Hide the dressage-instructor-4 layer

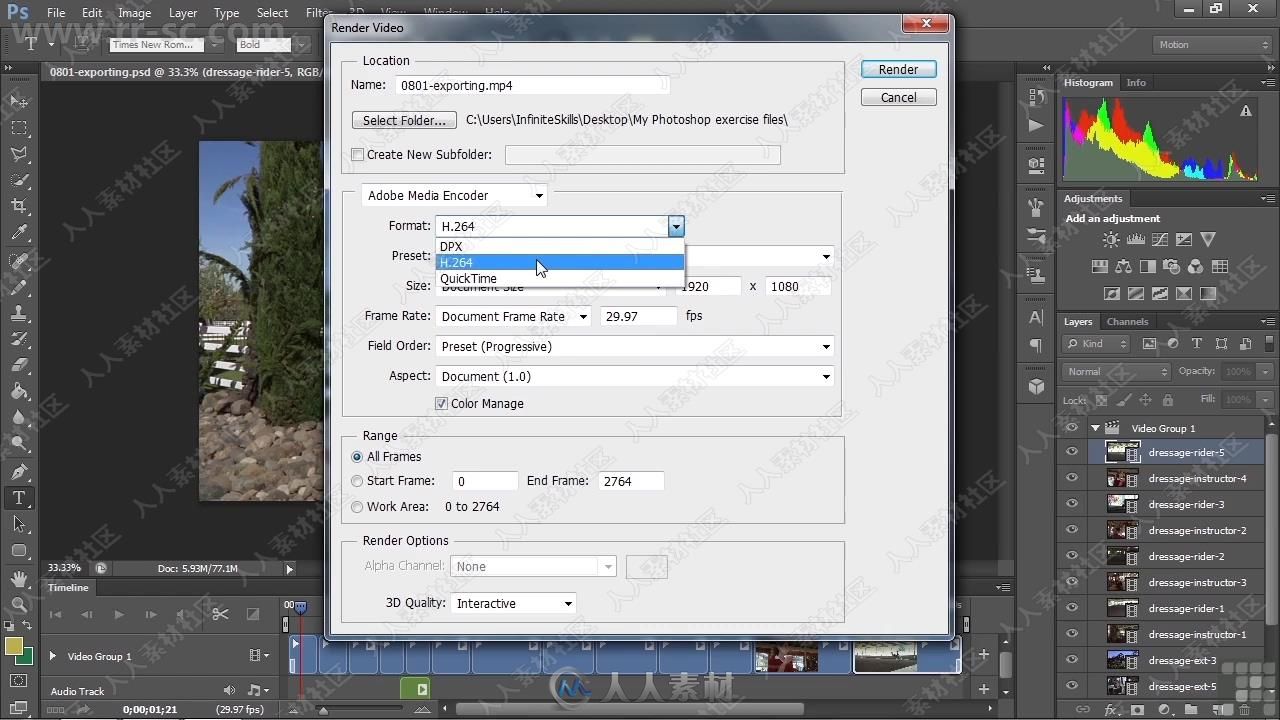point(1072,478)
